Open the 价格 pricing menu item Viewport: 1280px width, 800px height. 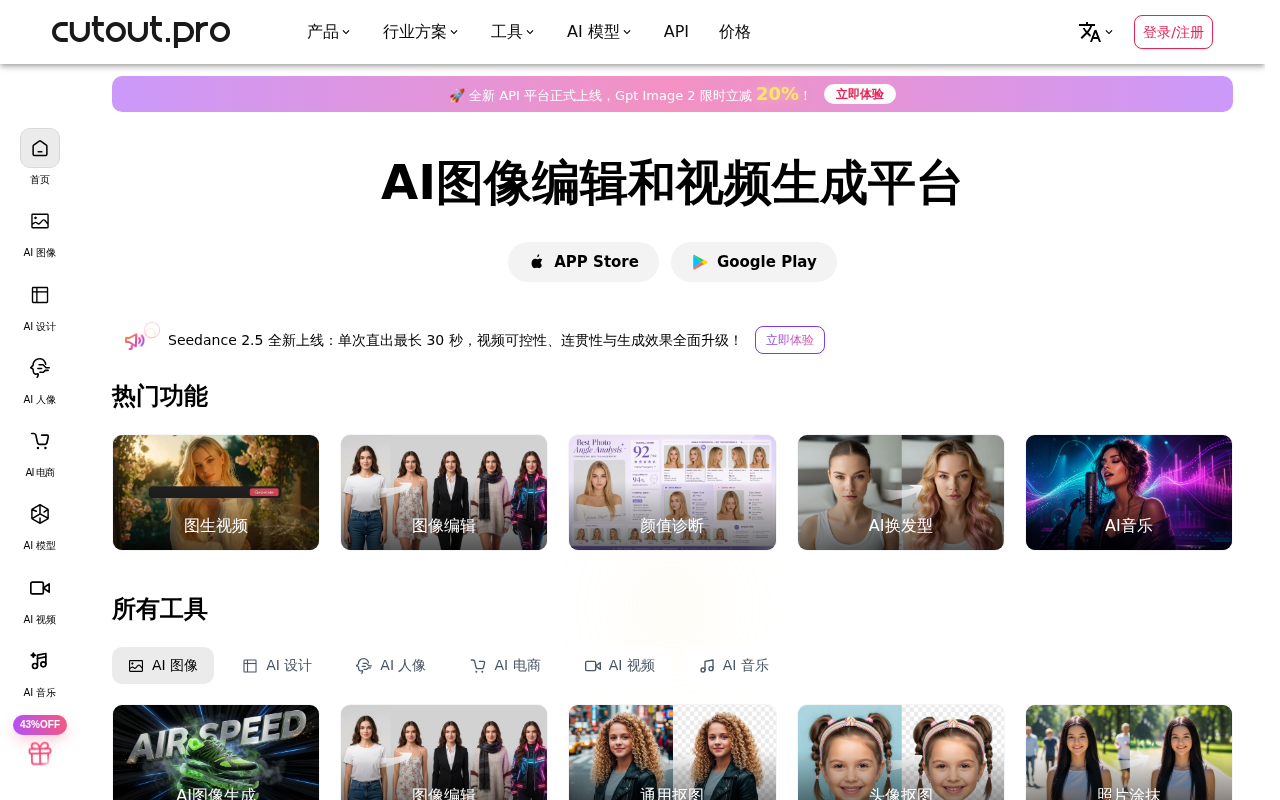pos(735,32)
